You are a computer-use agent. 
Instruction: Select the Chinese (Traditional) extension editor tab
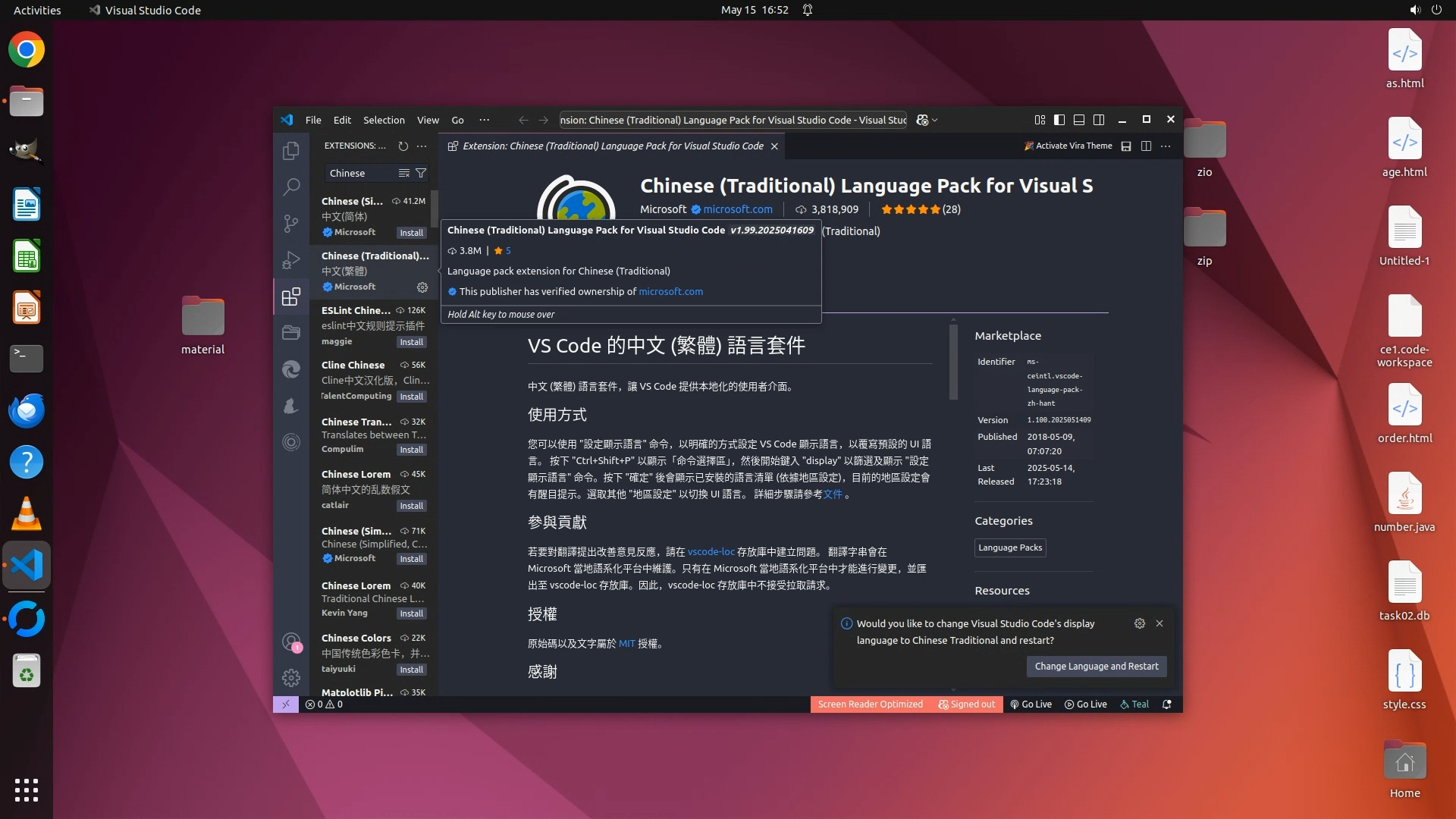pos(612,146)
